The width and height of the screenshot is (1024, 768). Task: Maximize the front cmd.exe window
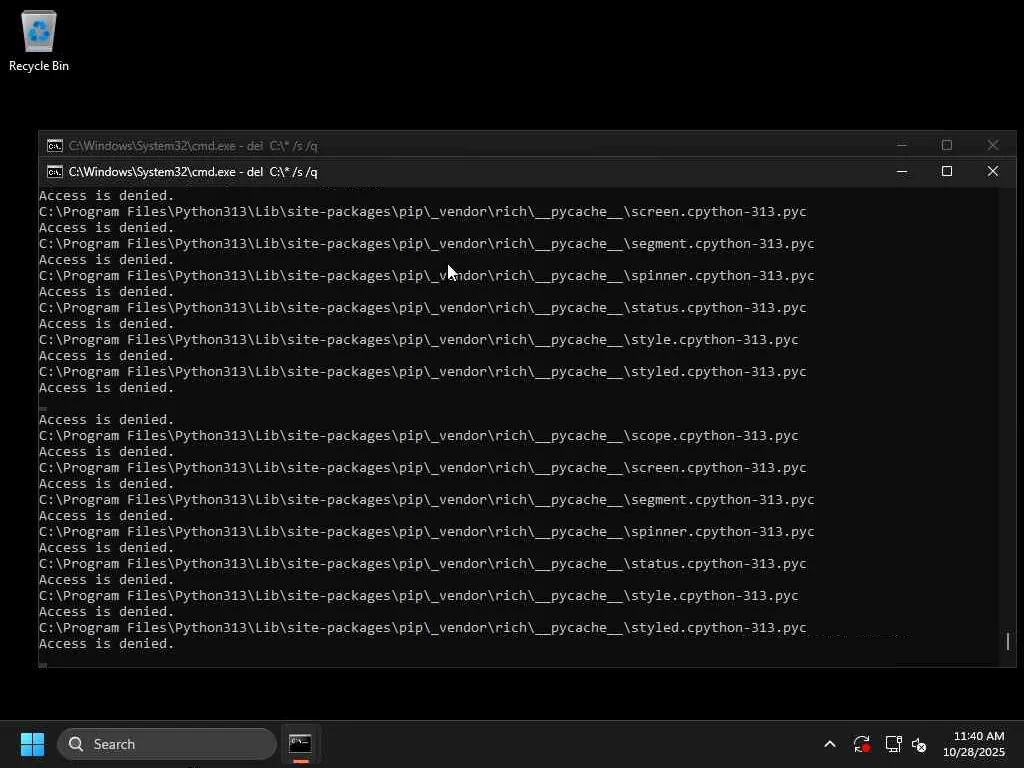tap(947, 171)
